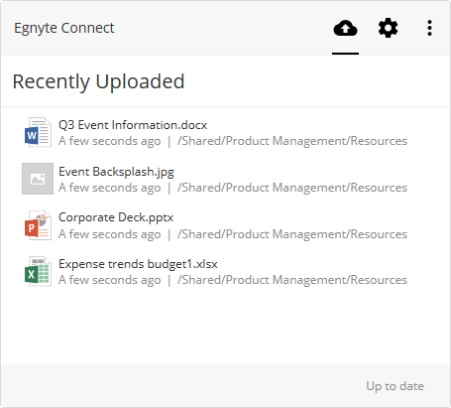Click 'A few seconds ago' under Expense trends budget1
The height and width of the screenshot is (408, 451).
(x=110, y=280)
